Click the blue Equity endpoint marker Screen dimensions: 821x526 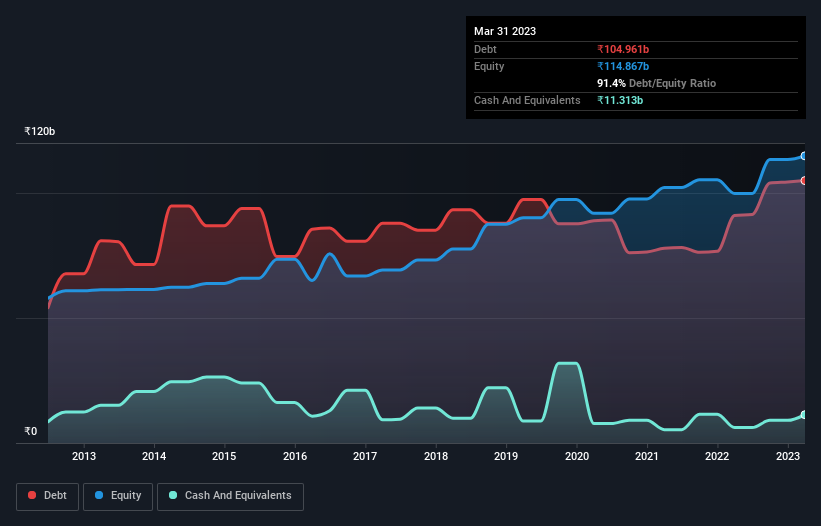pos(804,156)
